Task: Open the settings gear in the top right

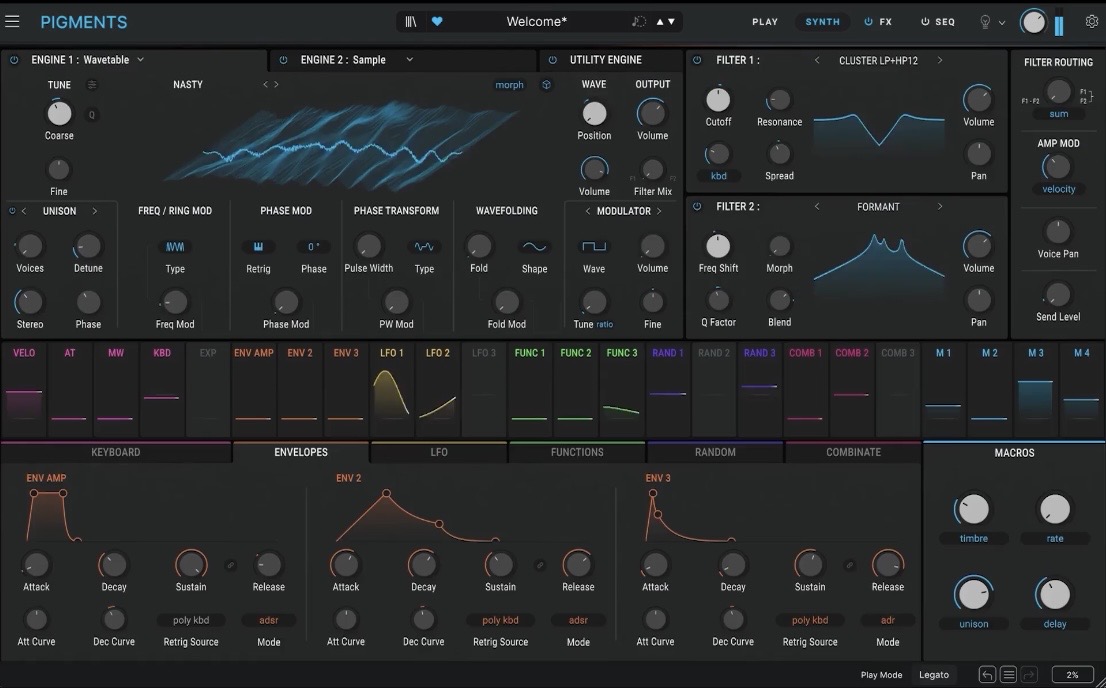Action: point(1090,21)
